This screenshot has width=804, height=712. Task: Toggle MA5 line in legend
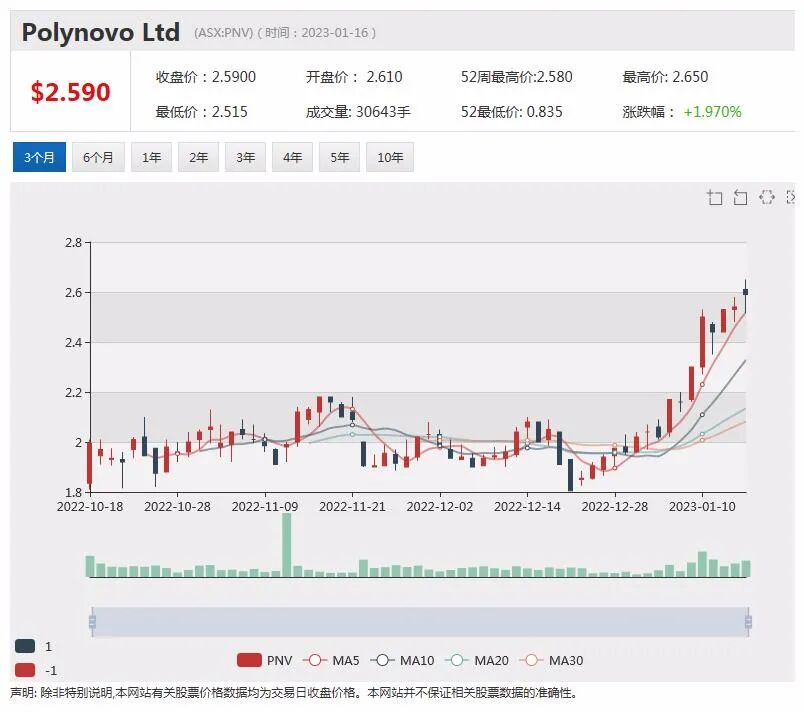[x=331, y=660]
